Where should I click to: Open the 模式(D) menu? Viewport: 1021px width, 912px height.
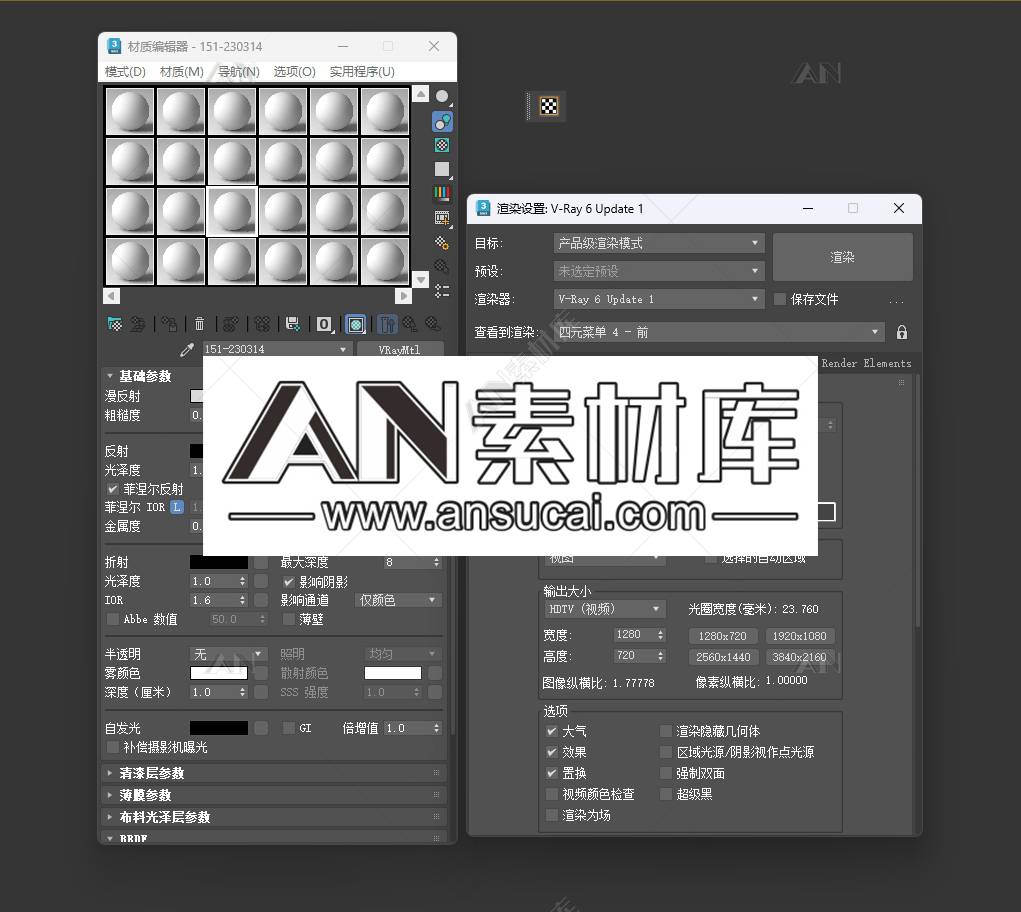click(x=125, y=72)
